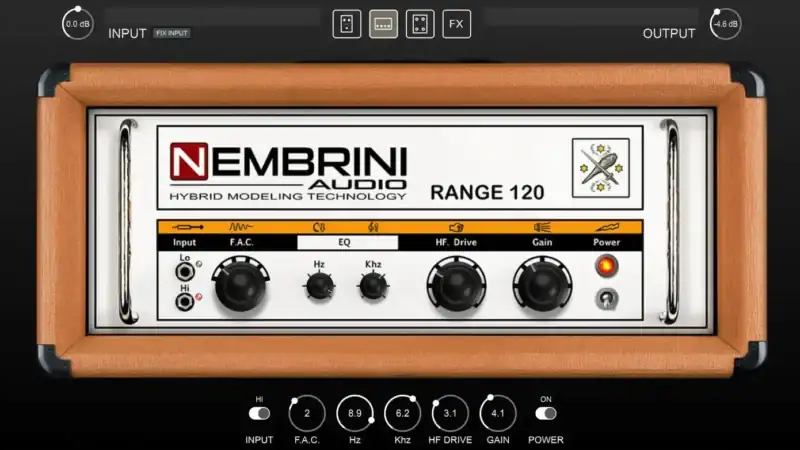Viewport: 800px width, 450px height.
Task: Click the F.A.C. rotary knob on amp panel
Action: (240, 286)
